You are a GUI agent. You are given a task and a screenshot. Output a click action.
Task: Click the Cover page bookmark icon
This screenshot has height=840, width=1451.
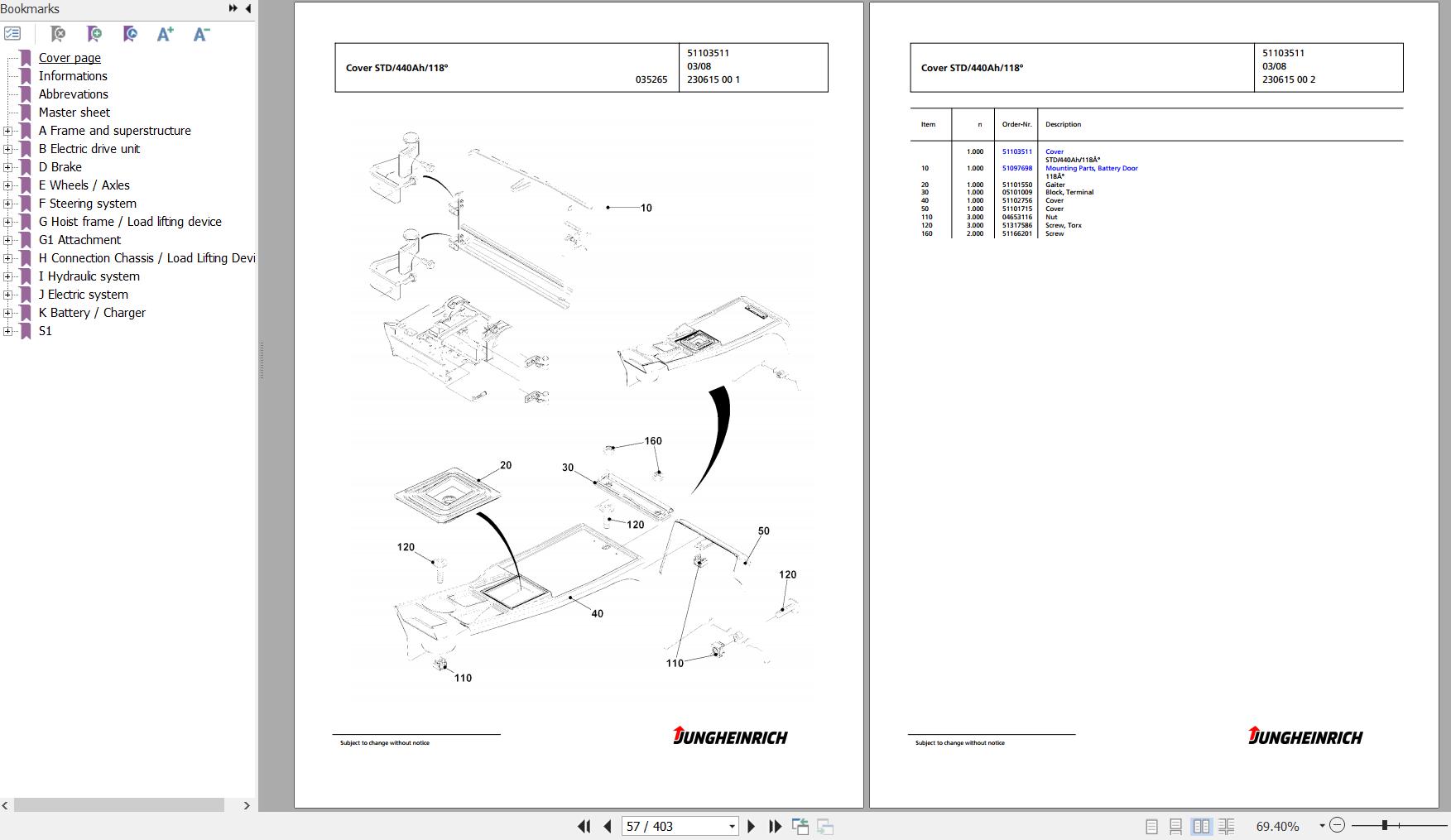click(26, 58)
